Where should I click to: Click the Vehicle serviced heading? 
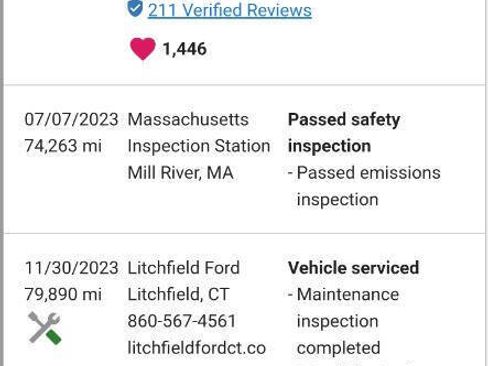(x=353, y=268)
